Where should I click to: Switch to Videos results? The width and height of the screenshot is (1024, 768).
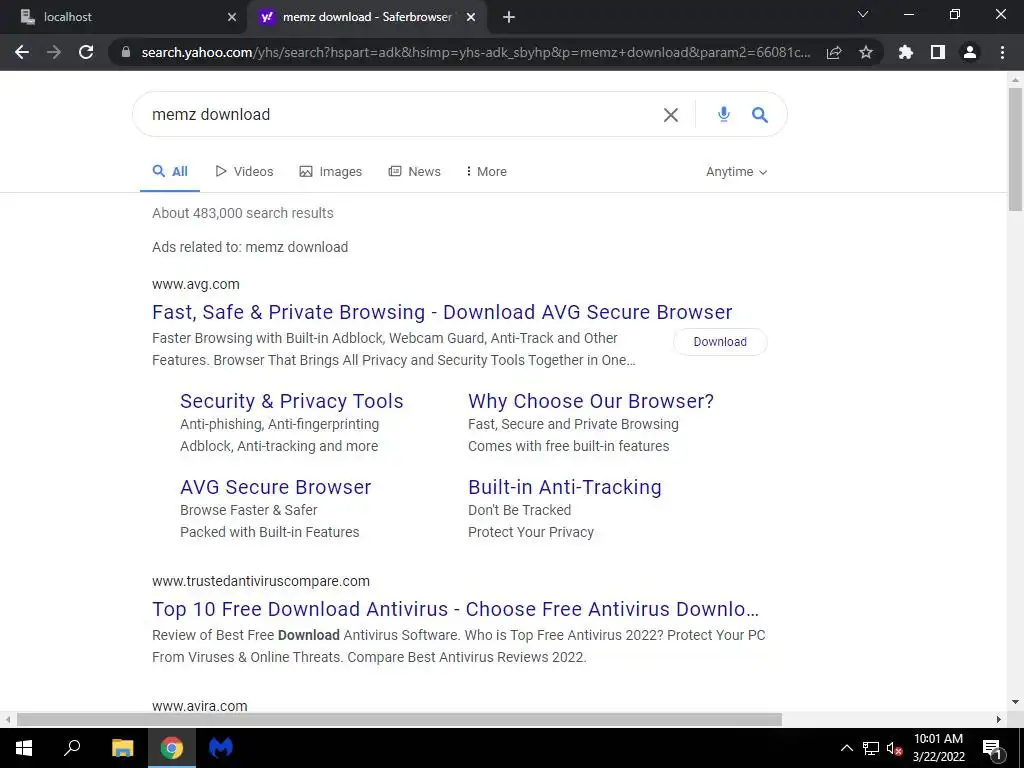pyautogui.click(x=244, y=172)
